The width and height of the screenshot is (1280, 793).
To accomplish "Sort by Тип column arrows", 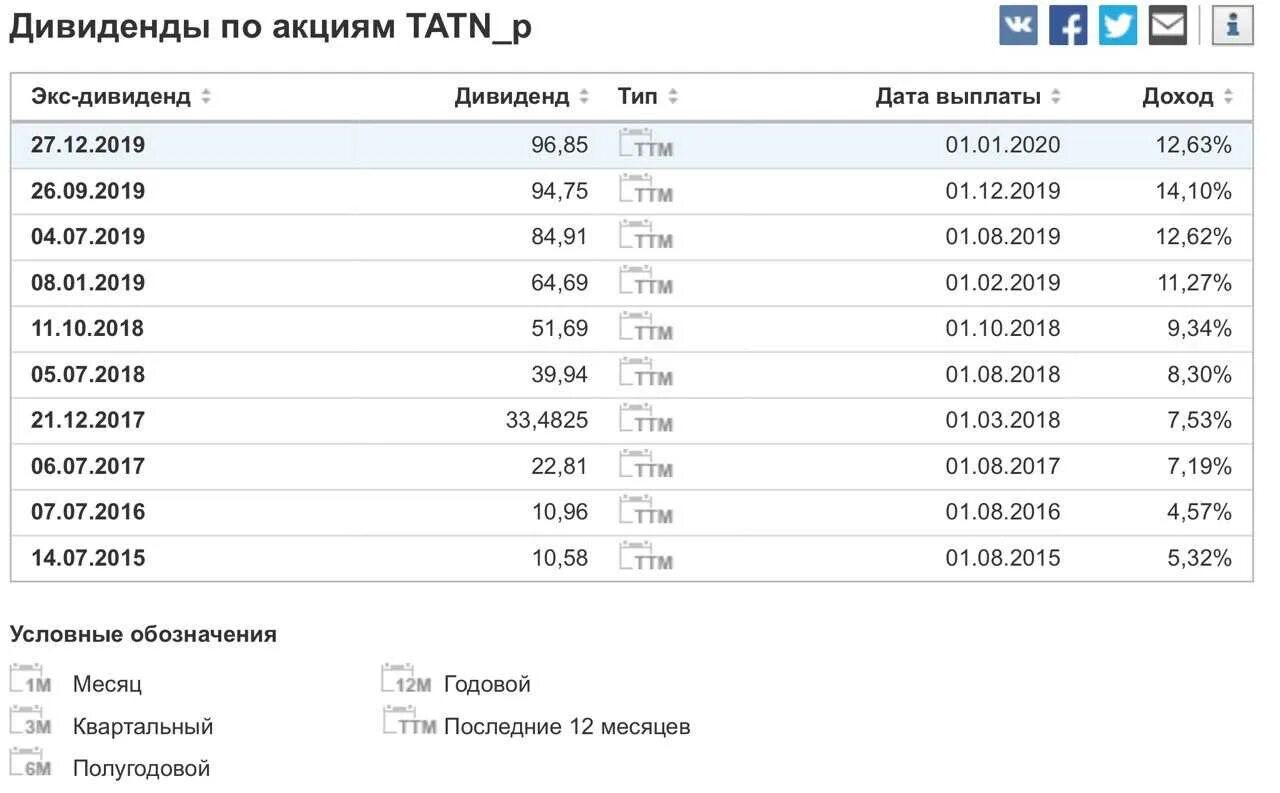I will (x=673, y=97).
